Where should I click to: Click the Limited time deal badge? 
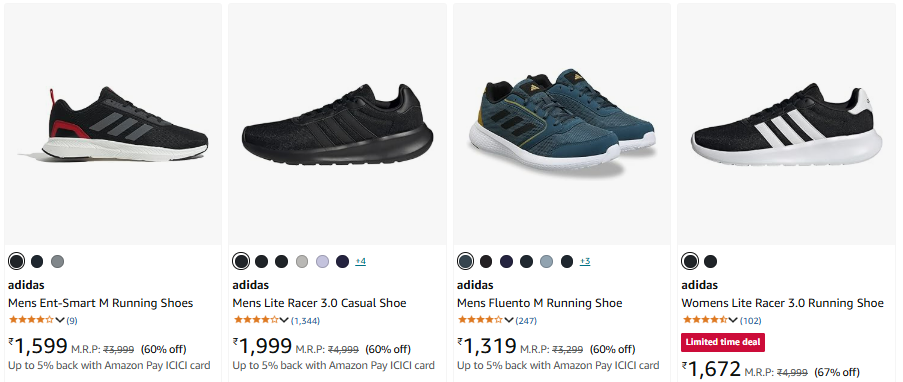[x=723, y=342]
